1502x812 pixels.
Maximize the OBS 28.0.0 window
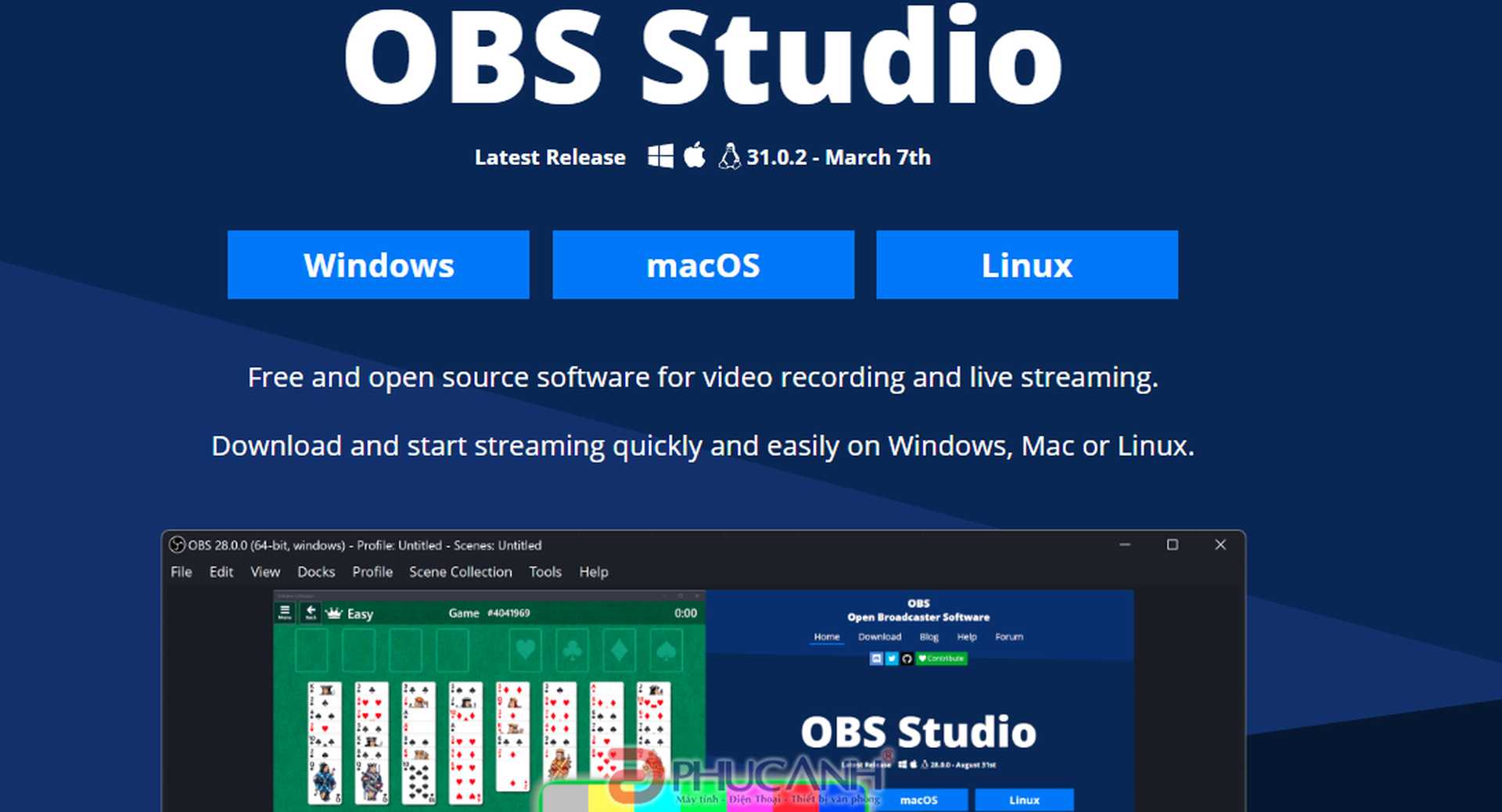point(1172,544)
